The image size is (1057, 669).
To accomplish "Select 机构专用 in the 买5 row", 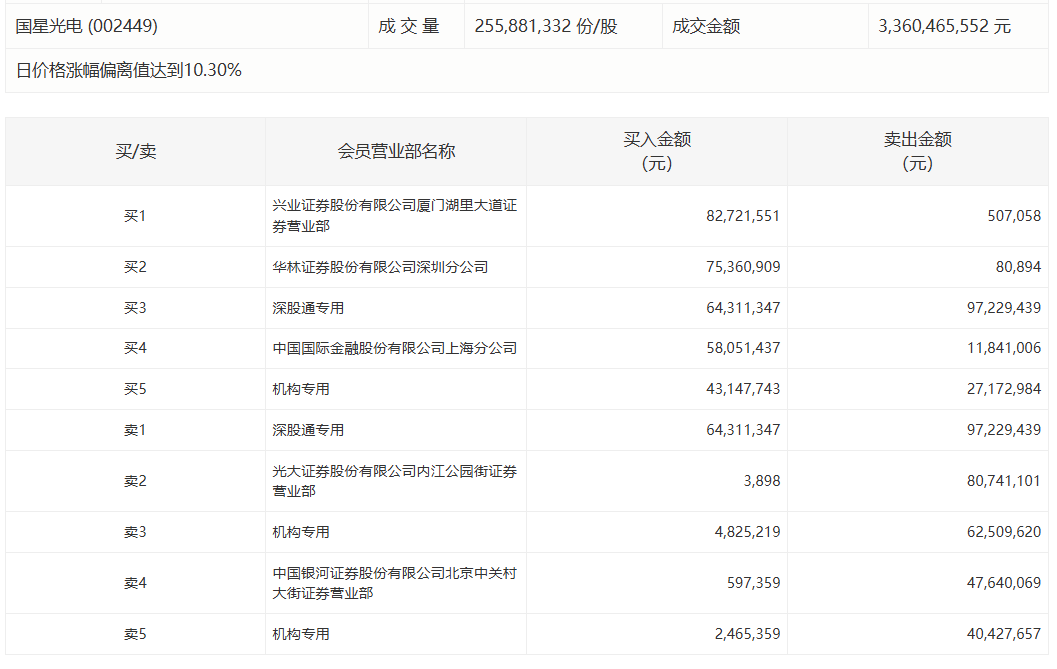I will (301, 389).
